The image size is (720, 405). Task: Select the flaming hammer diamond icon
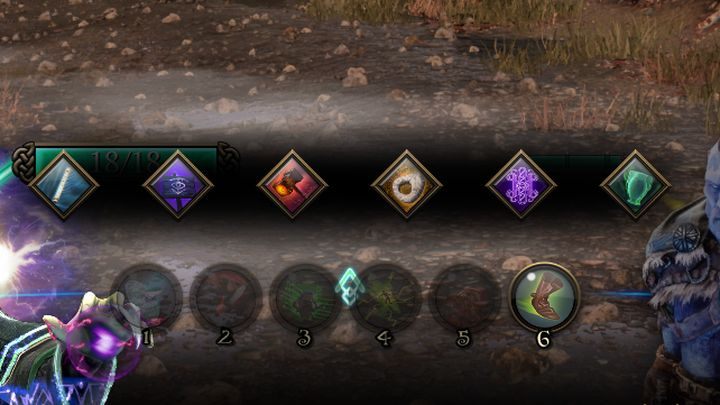pyautogui.click(x=292, y=185)
